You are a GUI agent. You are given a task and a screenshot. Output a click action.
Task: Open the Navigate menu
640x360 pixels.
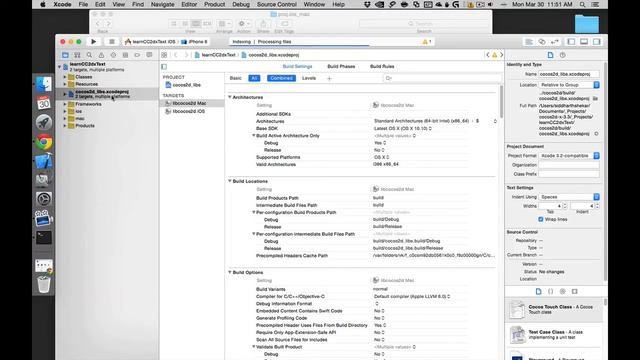(162, 4)
